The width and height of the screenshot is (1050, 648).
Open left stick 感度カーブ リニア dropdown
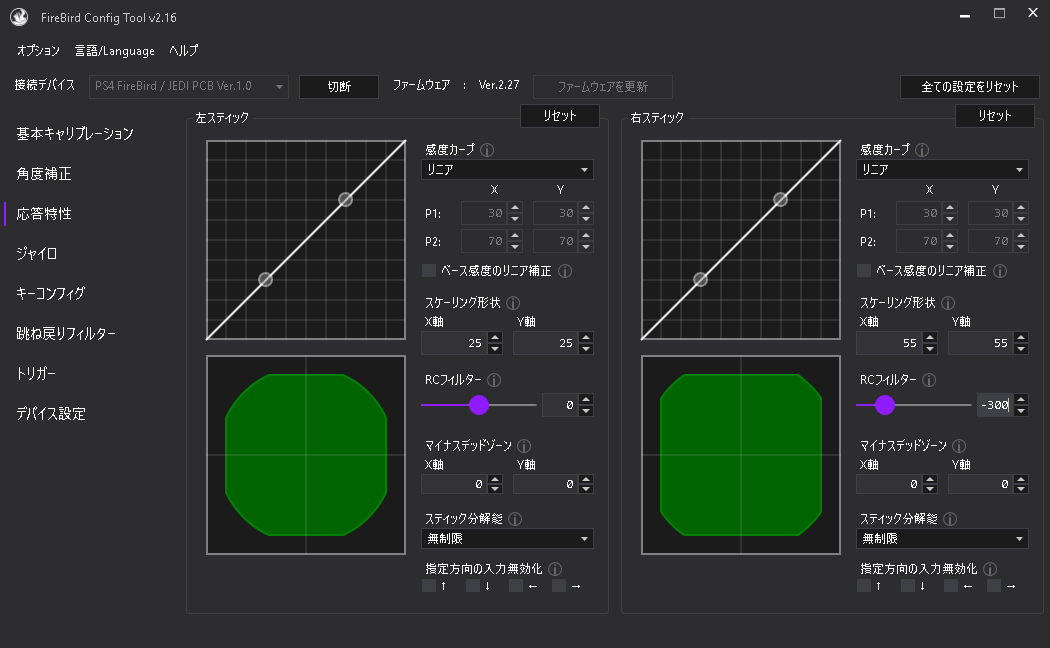pos(507,170)
